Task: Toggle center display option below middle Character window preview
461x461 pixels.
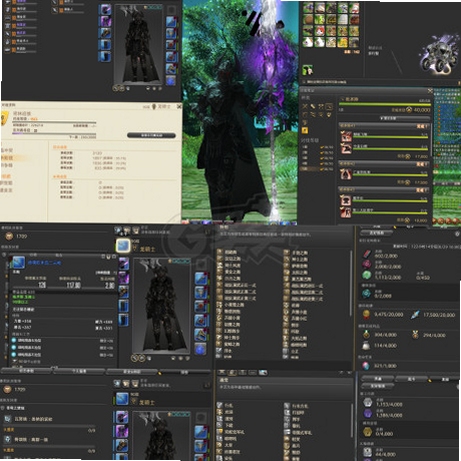Action: (x=181, y=358)
